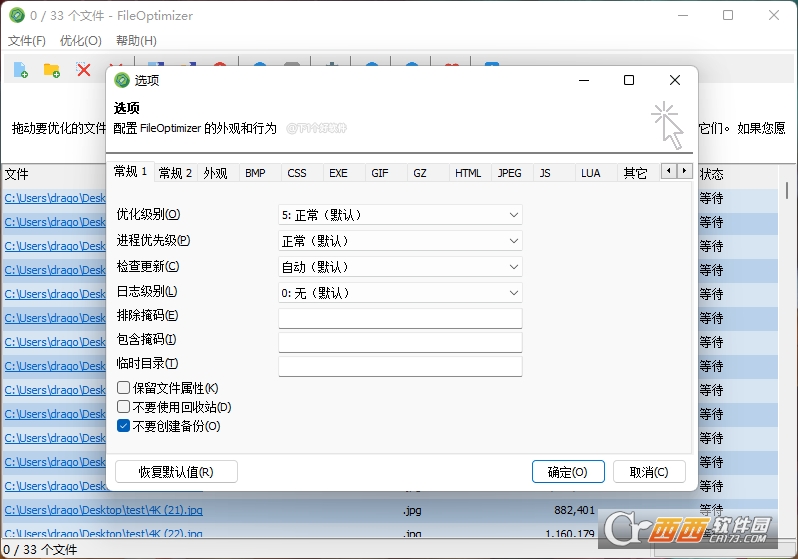Click the FileOptimizer icon in the main title bar
The height and width of the screenshot is (559, 798).
pyautogui.click(x=16, y=16)
